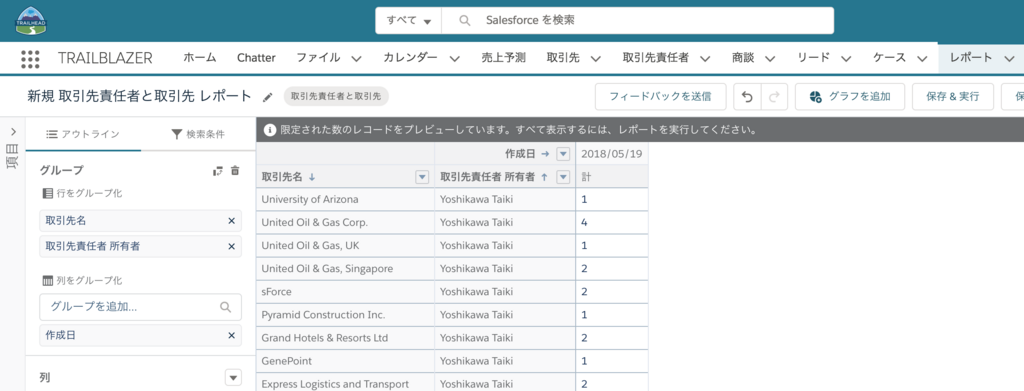This screenshot has width=1024, height=391.
Task: Open the ケース tab dropdown chevron
Action: 922,58
